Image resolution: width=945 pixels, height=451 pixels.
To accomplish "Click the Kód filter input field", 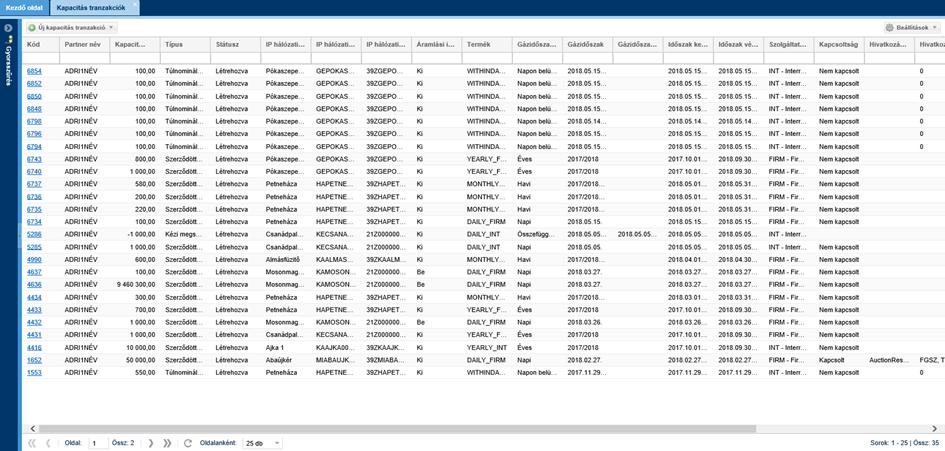I will [41, 58].
